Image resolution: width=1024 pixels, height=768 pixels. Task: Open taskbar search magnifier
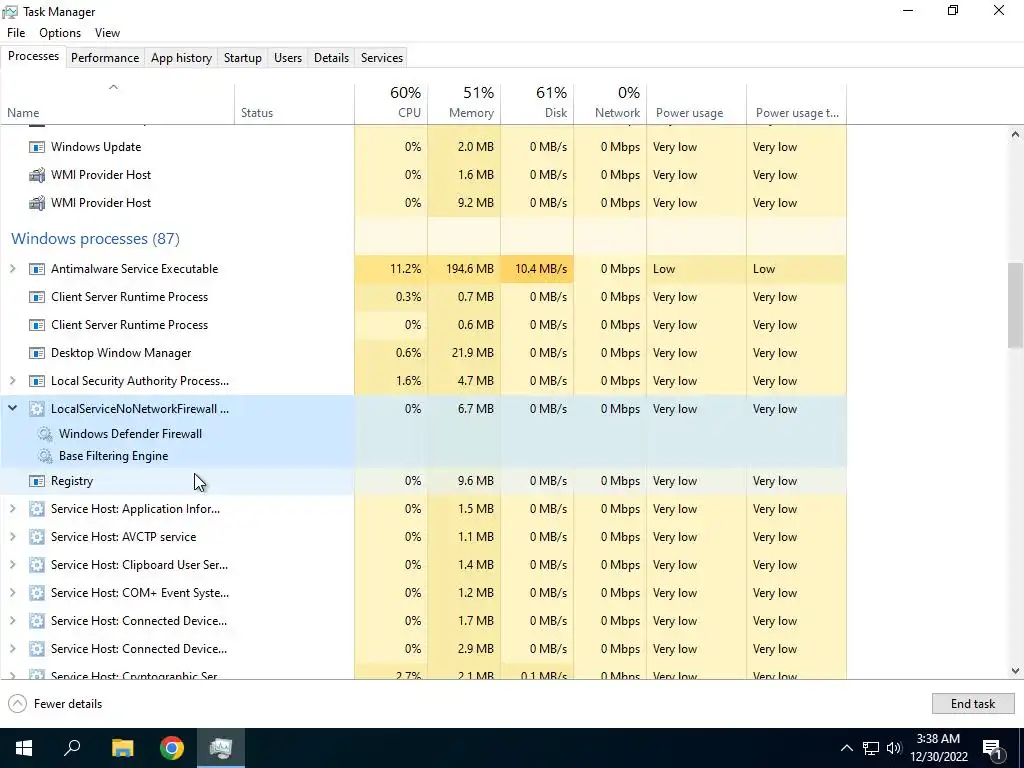[72, 748]
